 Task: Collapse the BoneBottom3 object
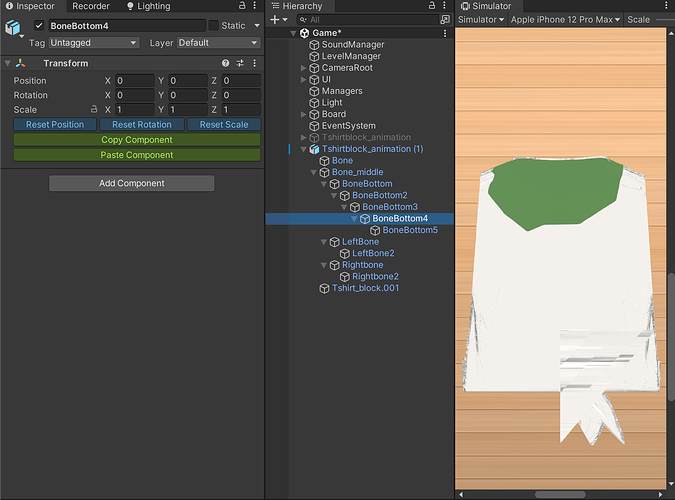(344, 207)
